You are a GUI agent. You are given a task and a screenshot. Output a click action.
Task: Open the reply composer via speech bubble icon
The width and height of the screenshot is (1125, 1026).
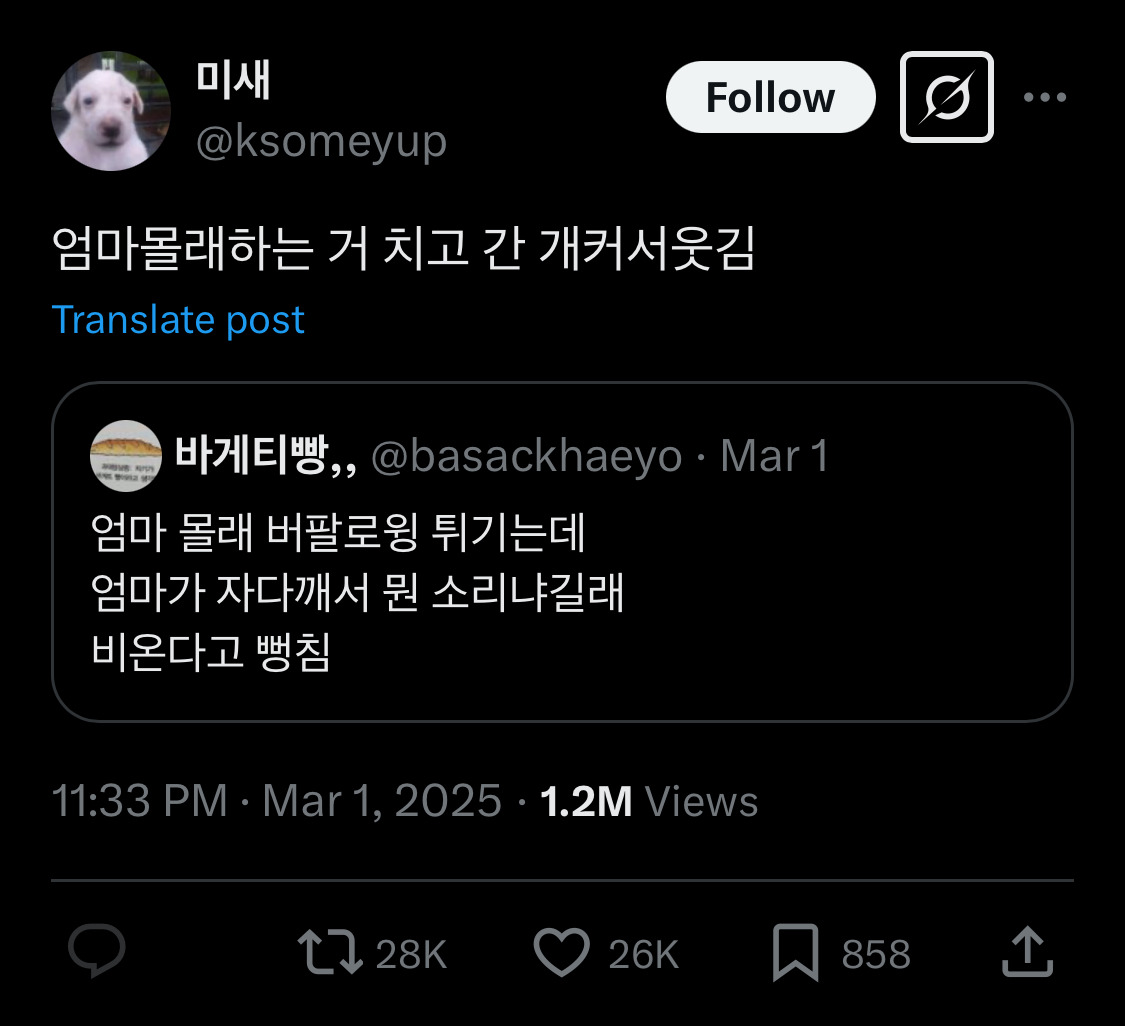point(96,953)
